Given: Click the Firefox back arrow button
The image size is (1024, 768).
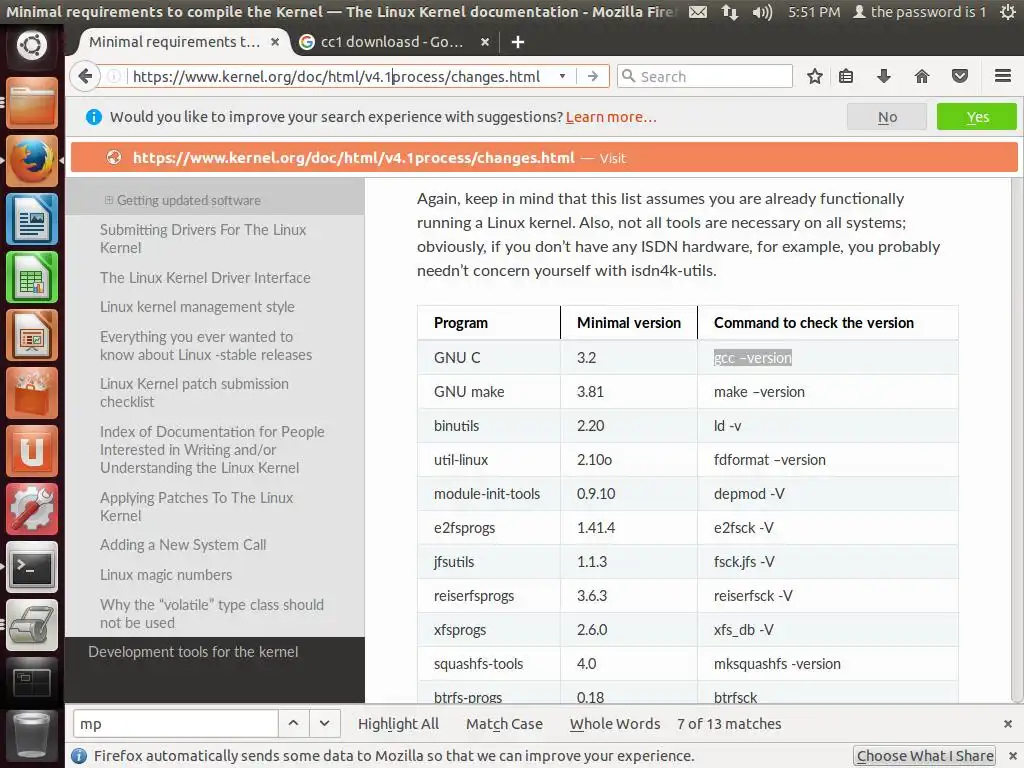Looking at the screenshot, I should coord(85,76).
